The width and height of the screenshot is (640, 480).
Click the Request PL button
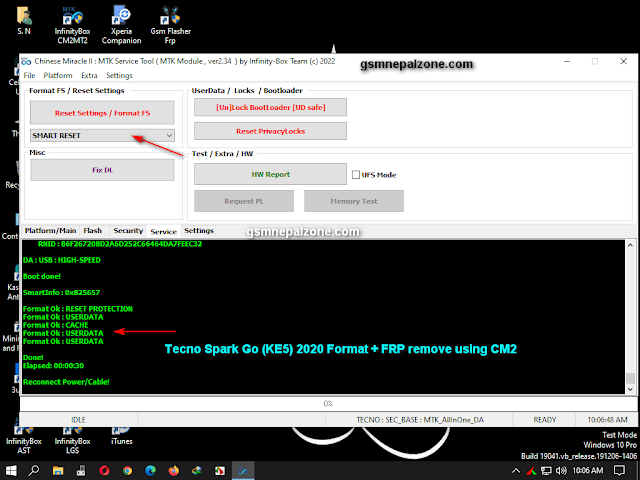(244, 201)
